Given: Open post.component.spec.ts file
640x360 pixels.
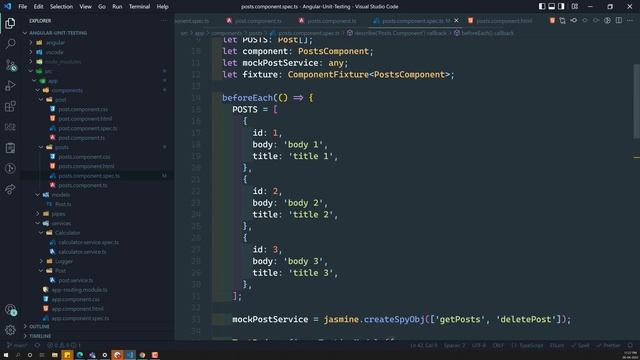Looking at the screenshot, I should coord(87,128).
